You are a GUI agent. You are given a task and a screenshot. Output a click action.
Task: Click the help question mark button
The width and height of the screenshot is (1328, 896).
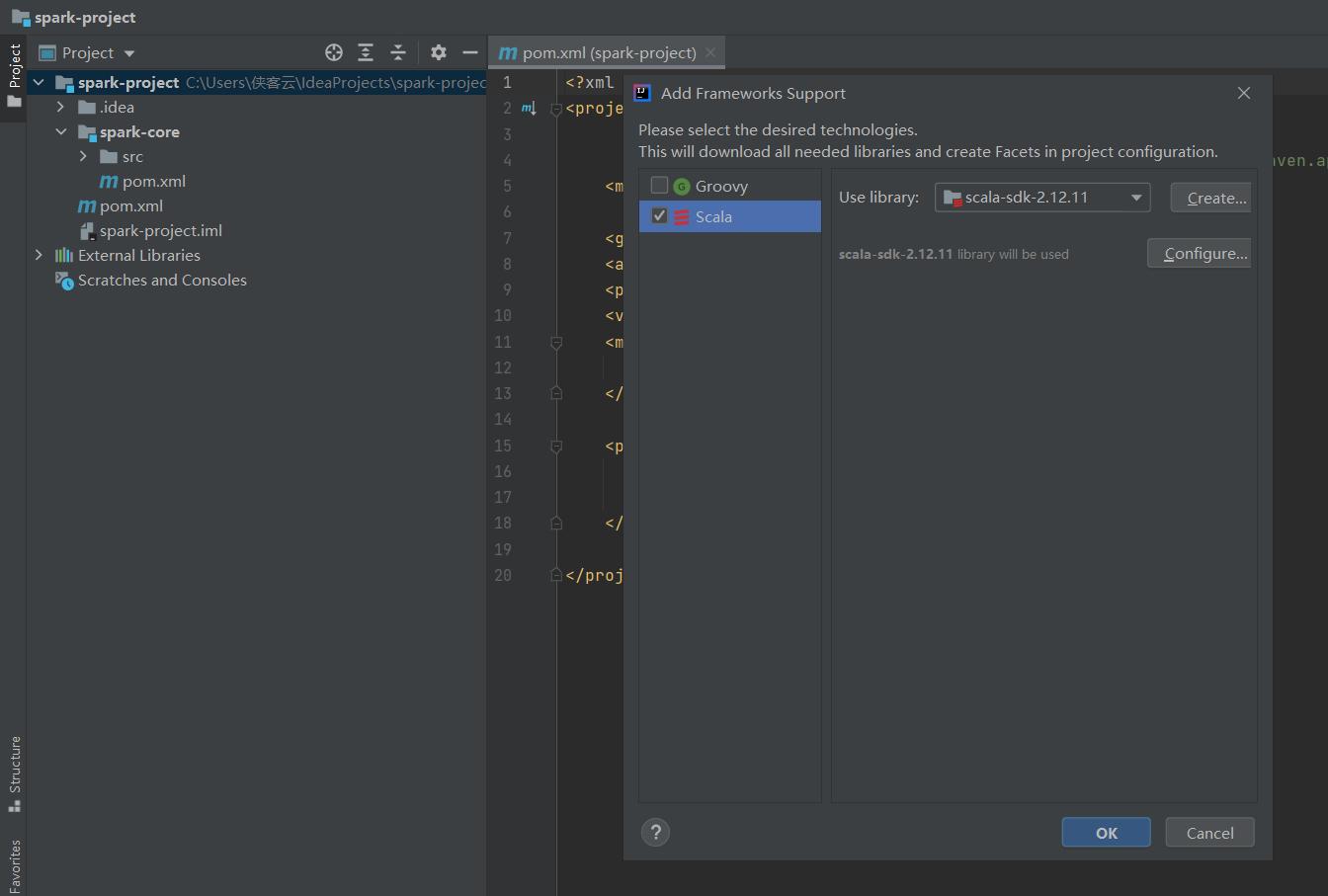point(655,832)
